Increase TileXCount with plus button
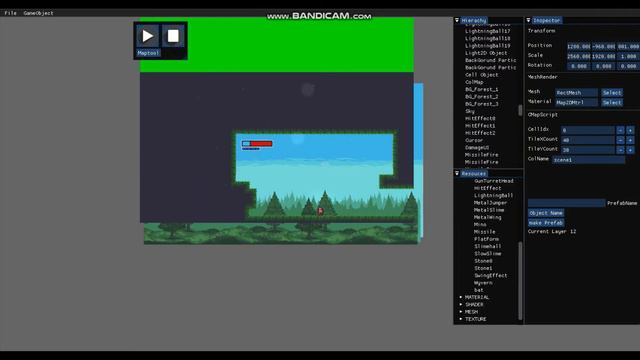This screenshot has height=360, width=640. [630, 140]
